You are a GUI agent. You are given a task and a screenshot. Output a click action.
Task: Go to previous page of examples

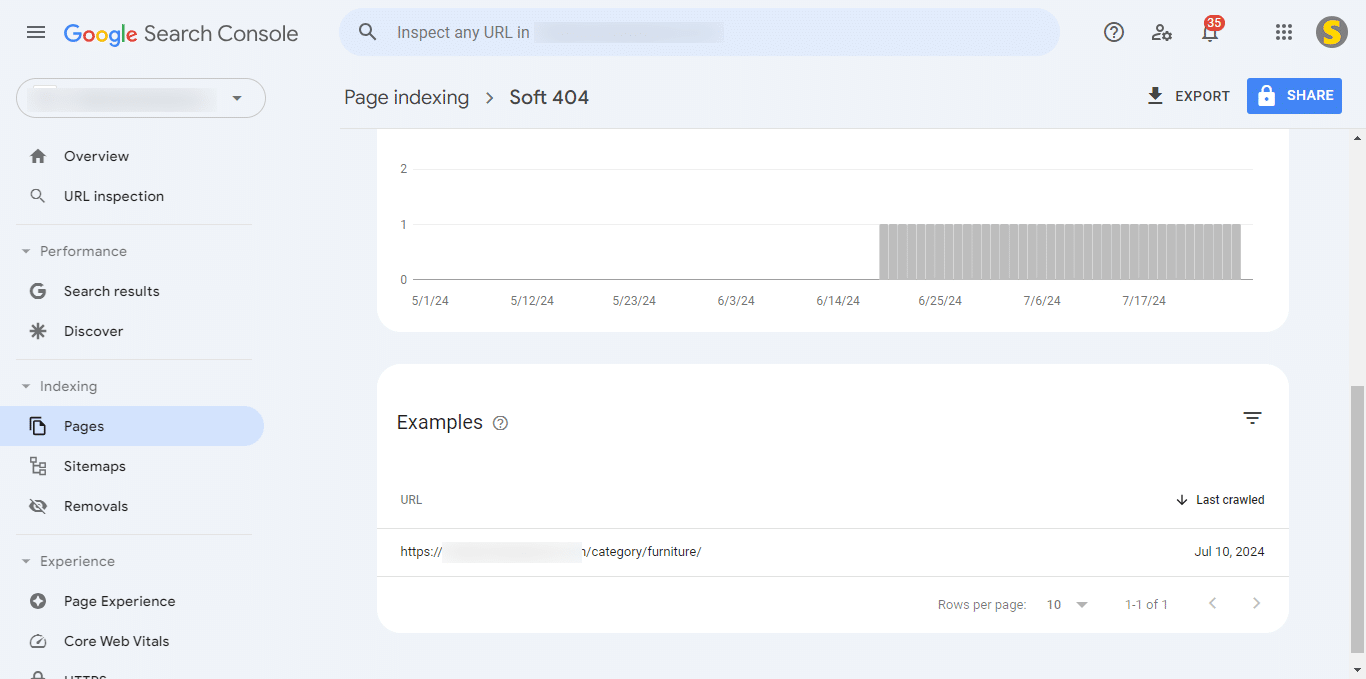1212,603
